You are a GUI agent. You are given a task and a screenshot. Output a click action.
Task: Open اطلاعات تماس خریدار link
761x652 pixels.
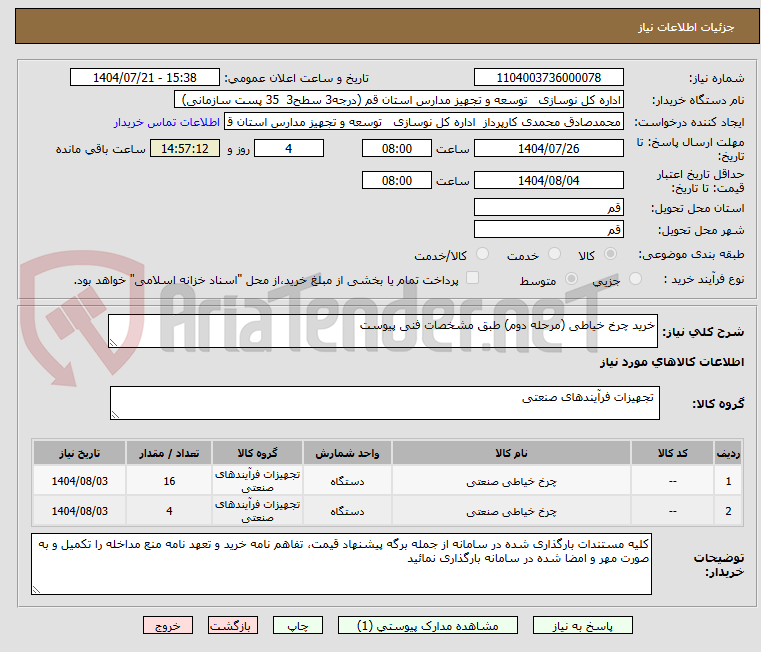[167, 122]
